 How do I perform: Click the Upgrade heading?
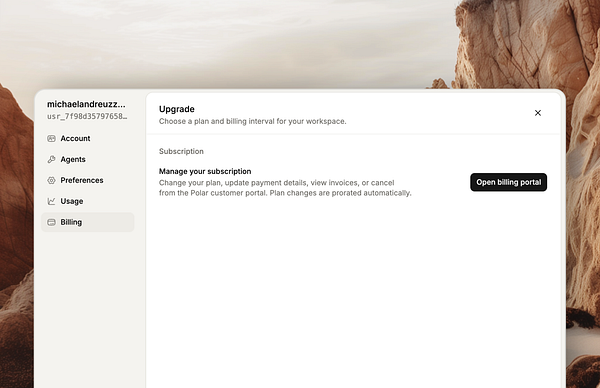click(177, 109)
